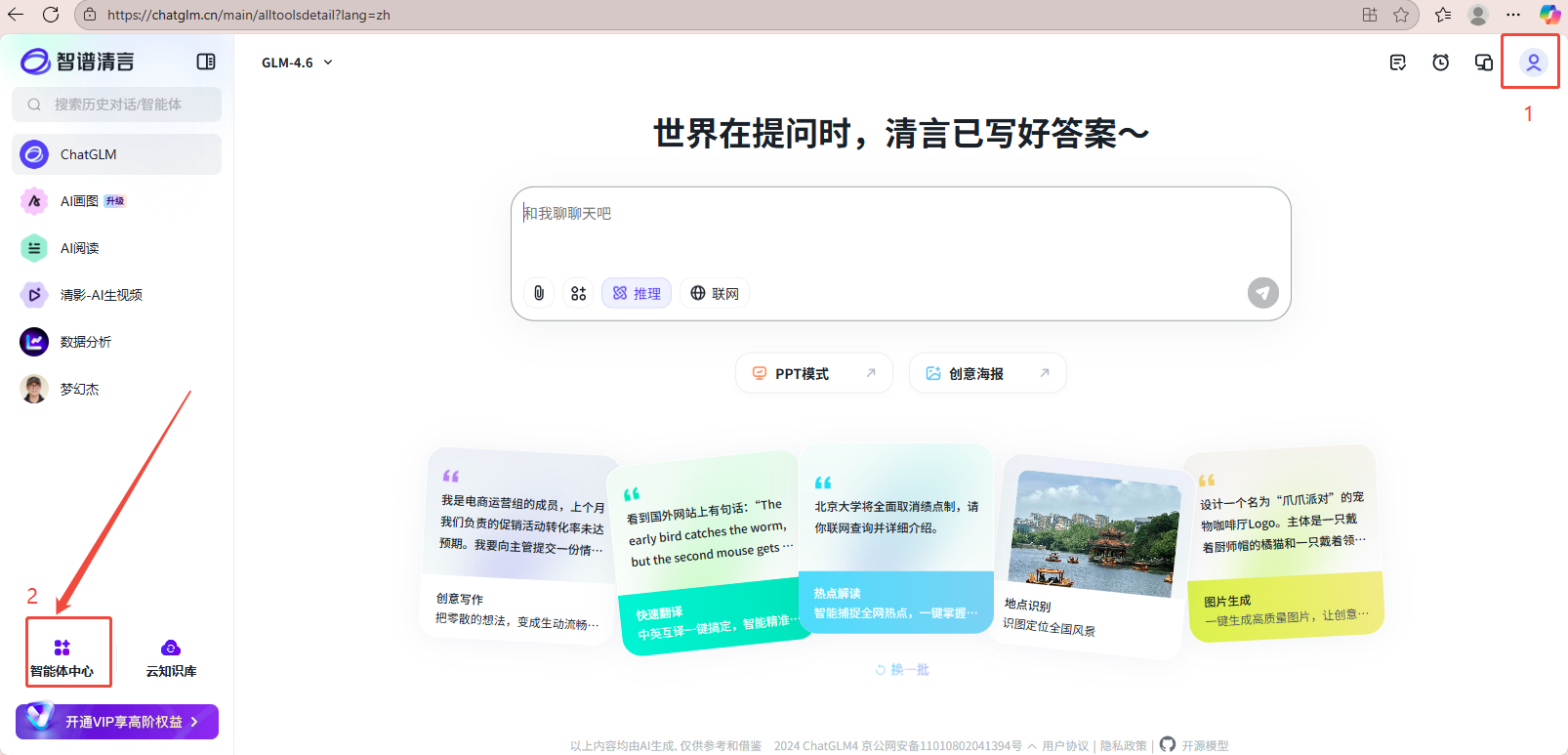
Task: Open AI画图 in the sidebar
Action: [x=116, y=201]
